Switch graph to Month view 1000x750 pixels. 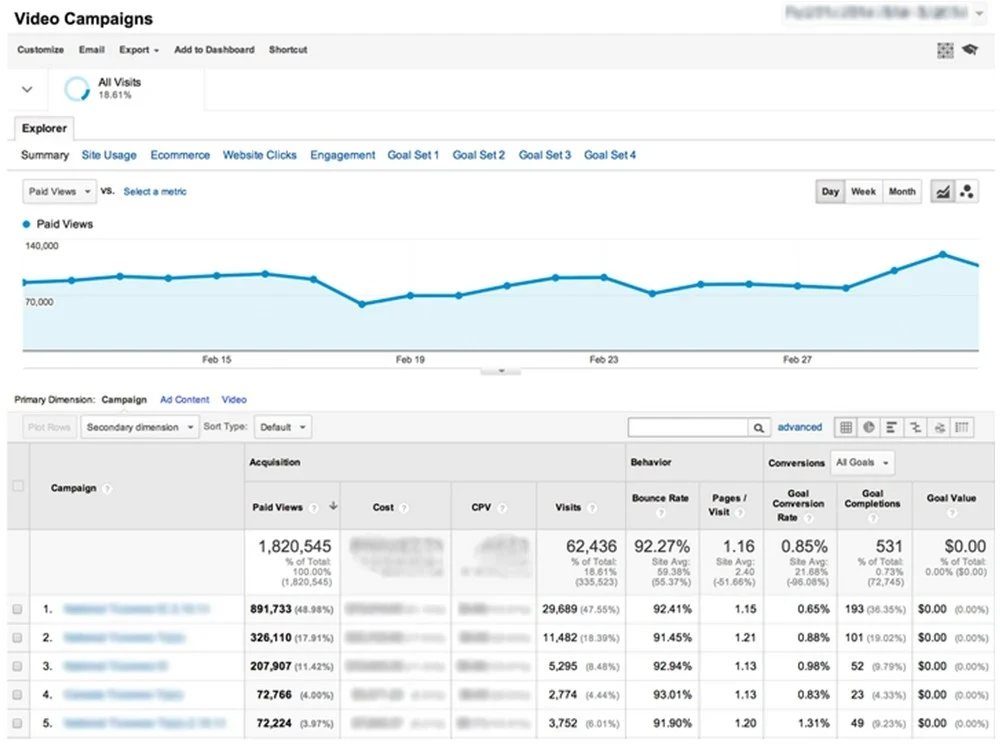click(902, 191)
